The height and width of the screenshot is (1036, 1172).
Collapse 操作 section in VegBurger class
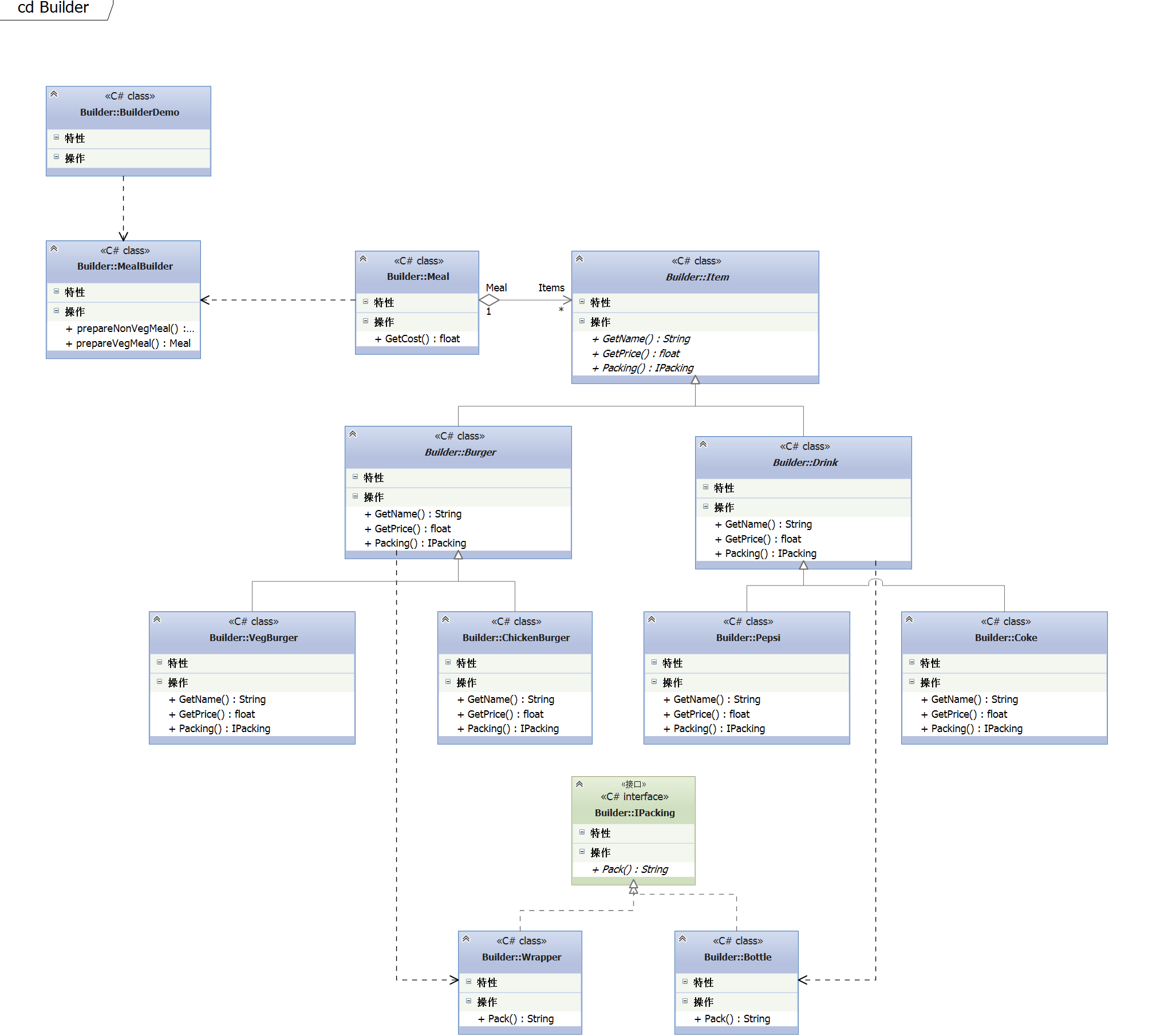click(159, 682)
